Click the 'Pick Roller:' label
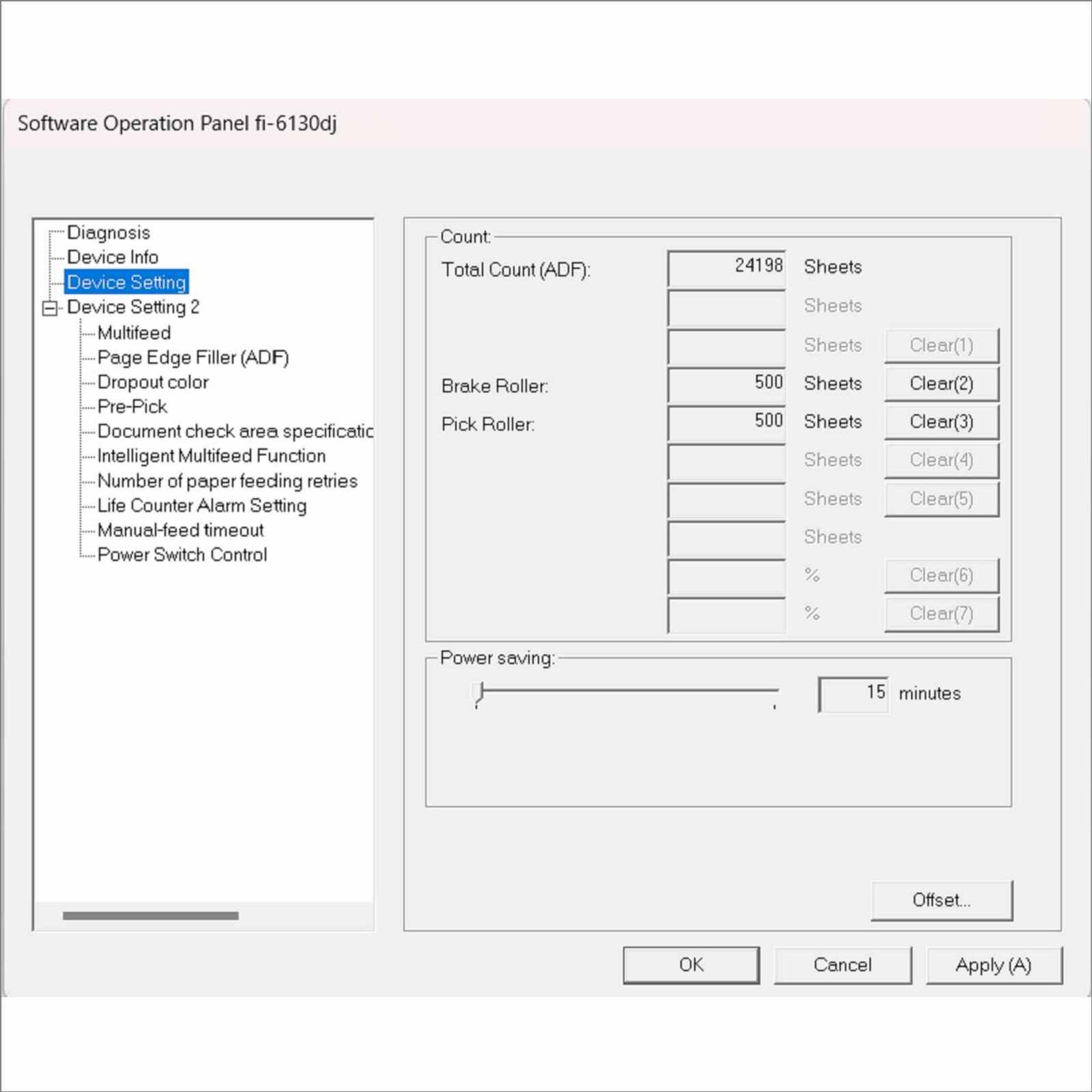 pyautogui.click(x=488, y=425)
